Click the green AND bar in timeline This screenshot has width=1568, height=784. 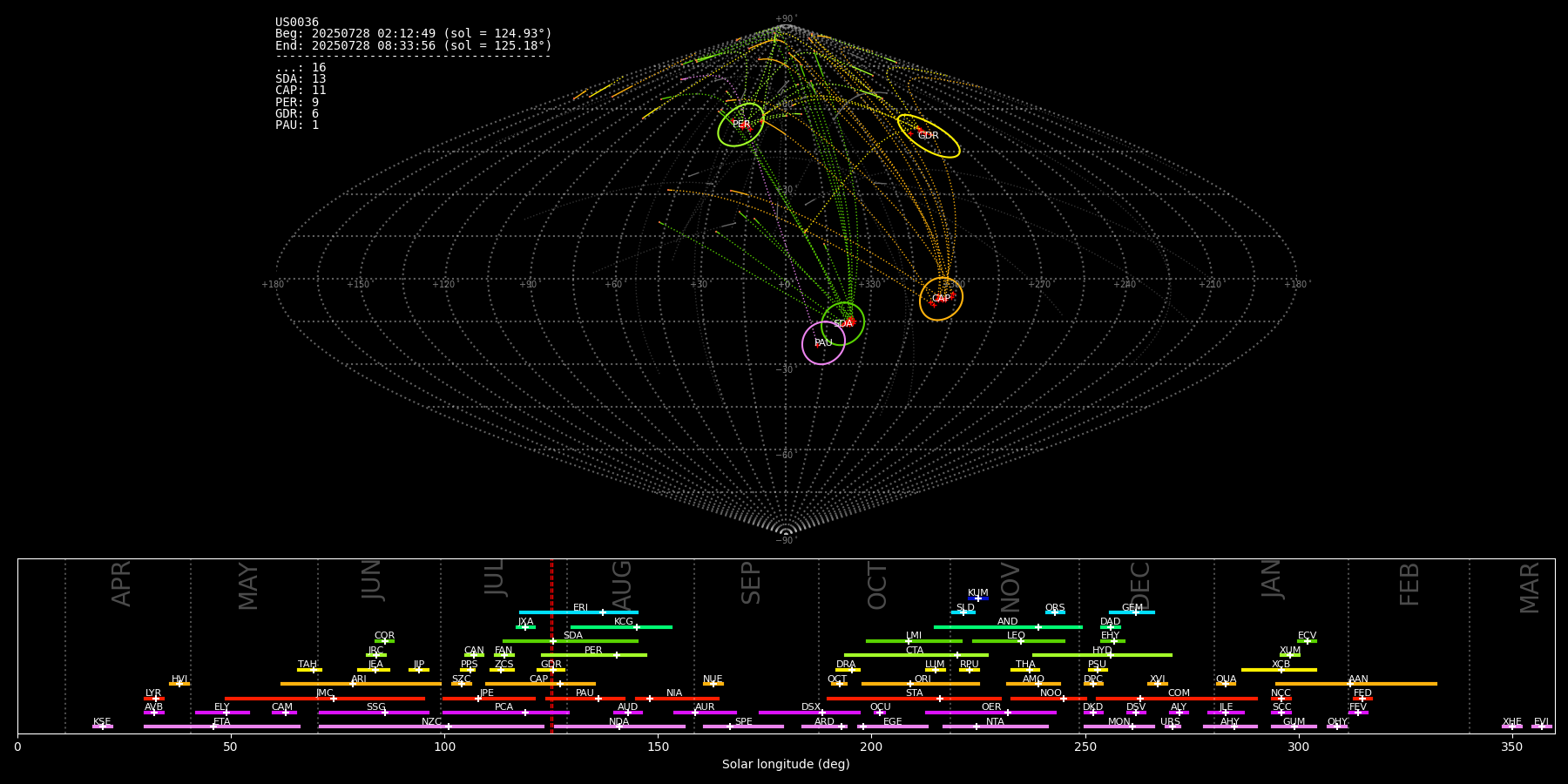point(1008,626)
